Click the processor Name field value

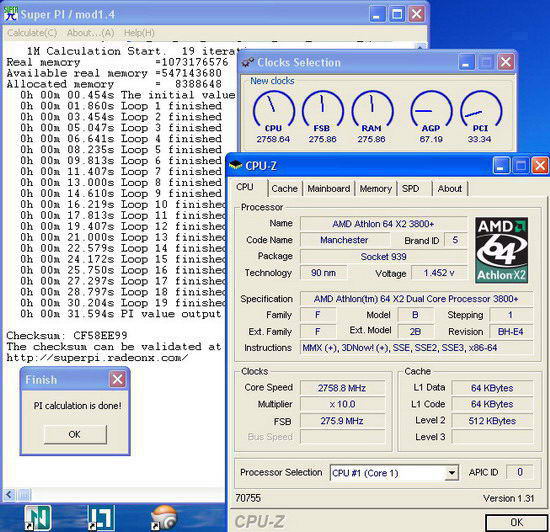(383, 224)
